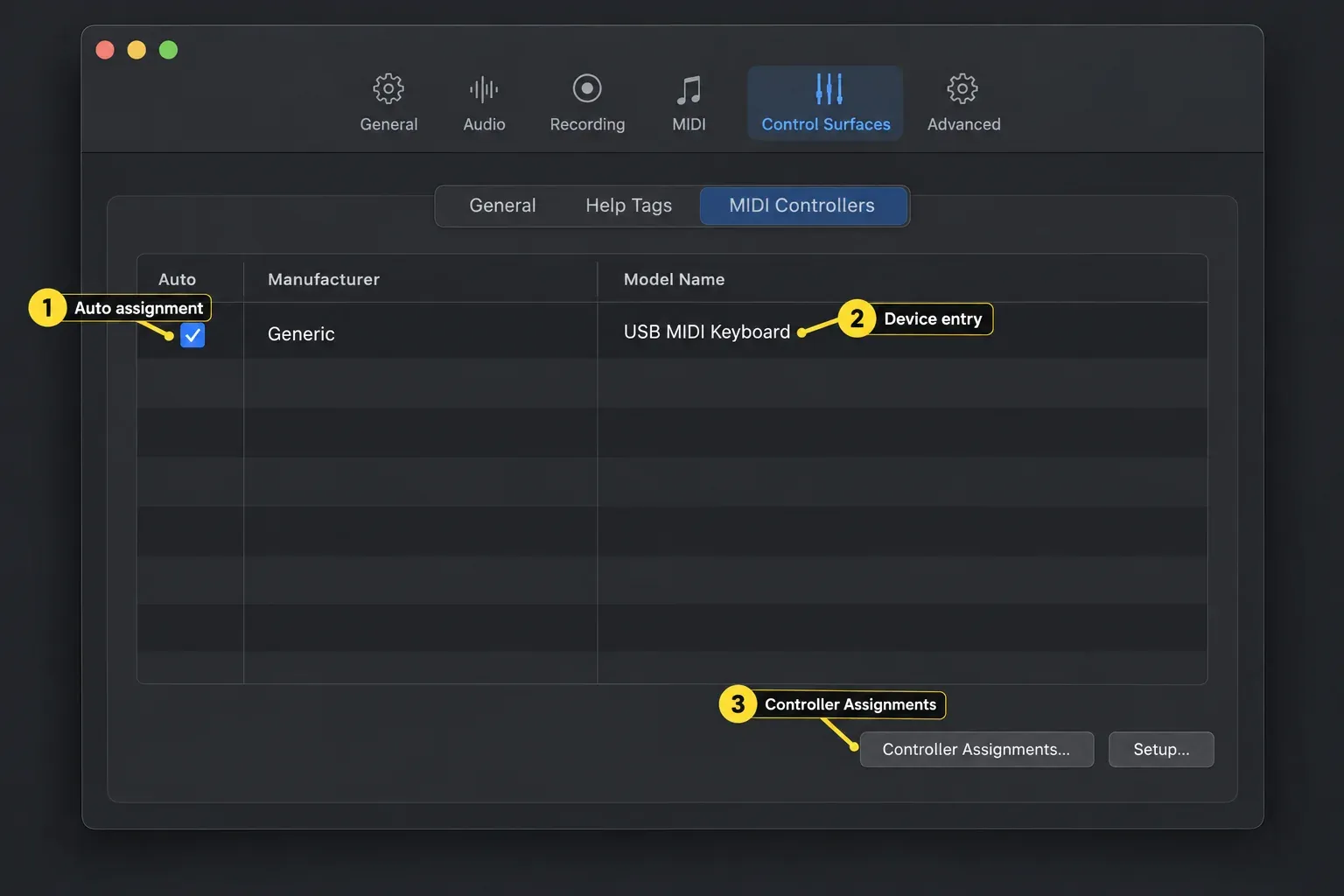This screenshot has height=896, width=1344.
Task: Click the Auto column header
Action: tap(177, 279)
